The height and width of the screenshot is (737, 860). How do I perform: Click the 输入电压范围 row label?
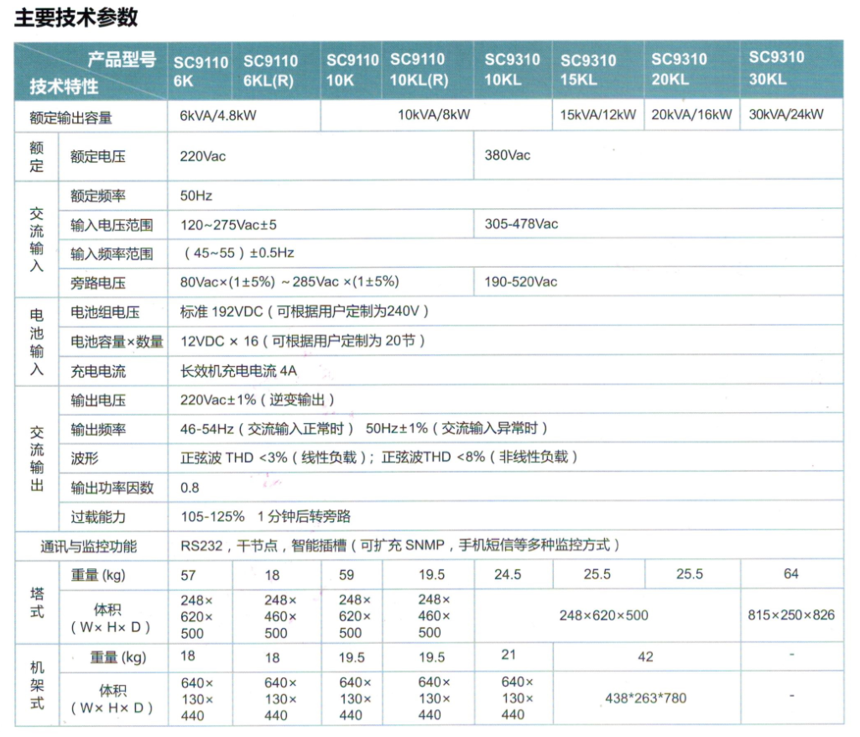click(x=111, y=225)
